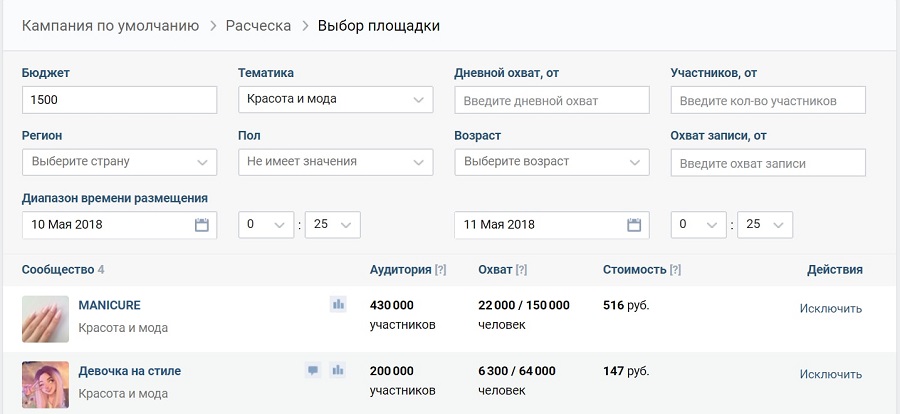Open the Регион country dropdown
The height and width of the screenshot is (414, 900).
119,161
